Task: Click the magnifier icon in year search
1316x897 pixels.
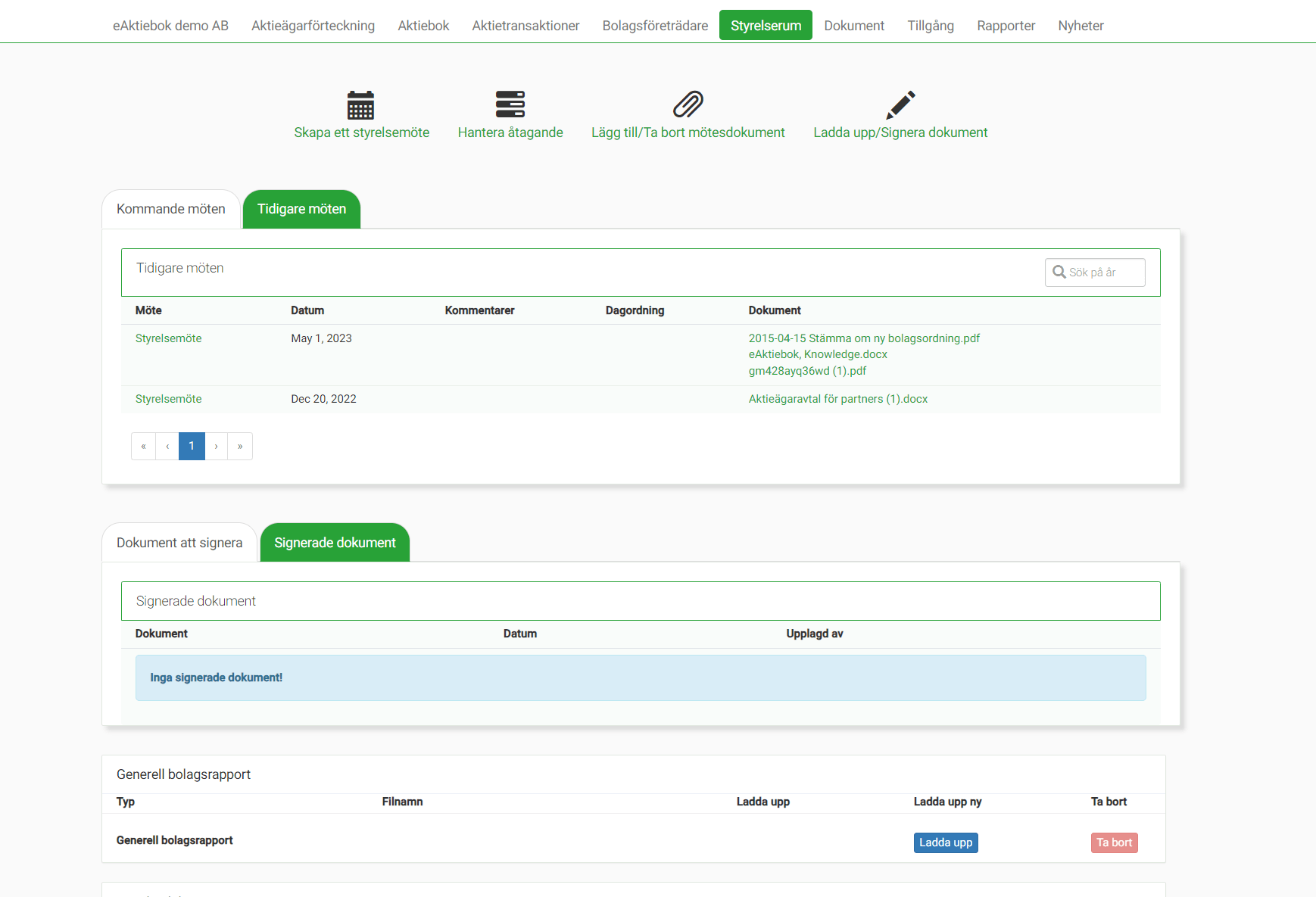Action: click(x=1059, y=273)
